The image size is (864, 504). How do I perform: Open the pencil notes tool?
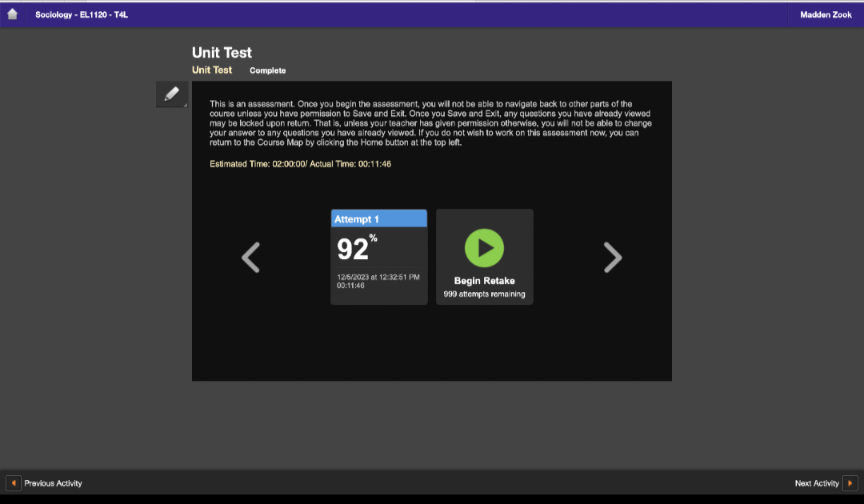tap(171, 94)
